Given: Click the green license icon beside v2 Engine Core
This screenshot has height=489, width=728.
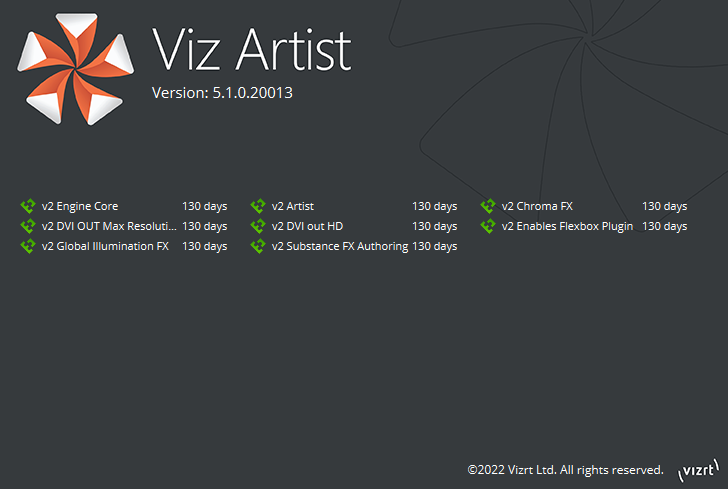Looking at the screenshot, I should click(x=28, y=207).
